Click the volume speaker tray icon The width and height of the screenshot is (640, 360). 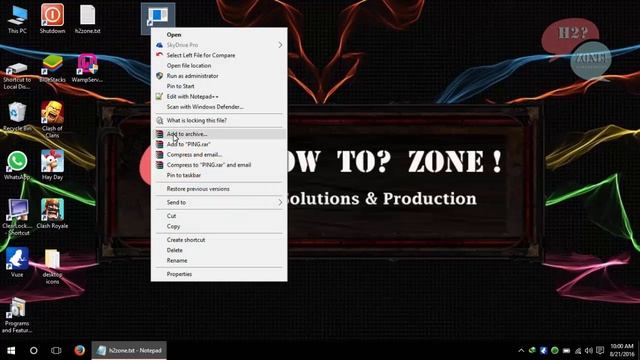[589, 350]
